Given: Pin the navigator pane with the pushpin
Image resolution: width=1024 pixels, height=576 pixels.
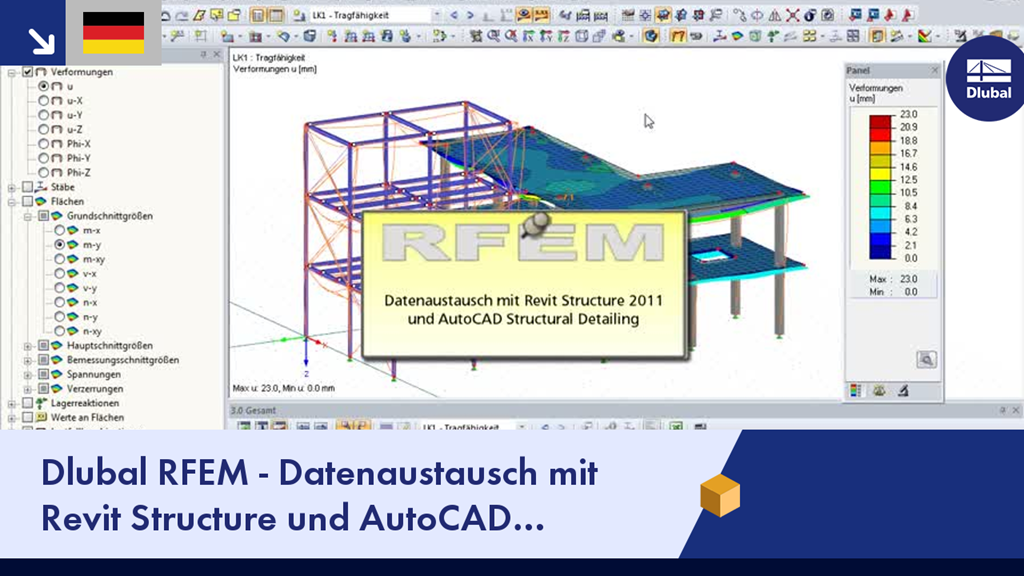Looking at the screenshot, I should 203,55.
